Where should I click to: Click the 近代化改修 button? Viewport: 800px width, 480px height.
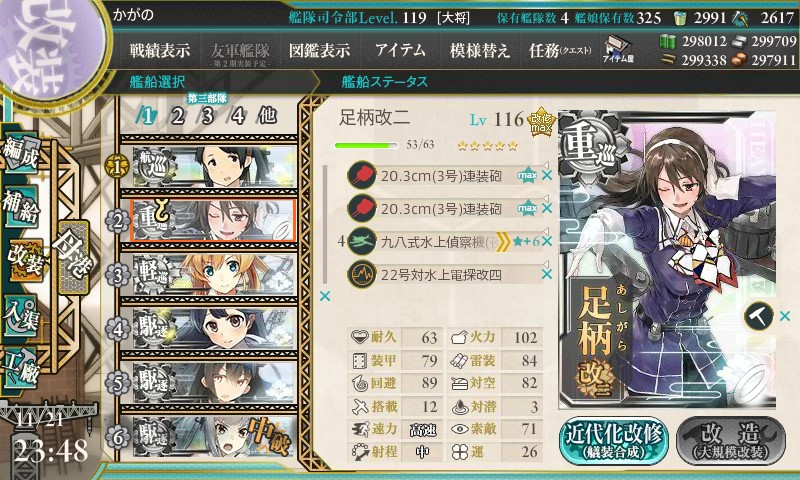[613, 440]
